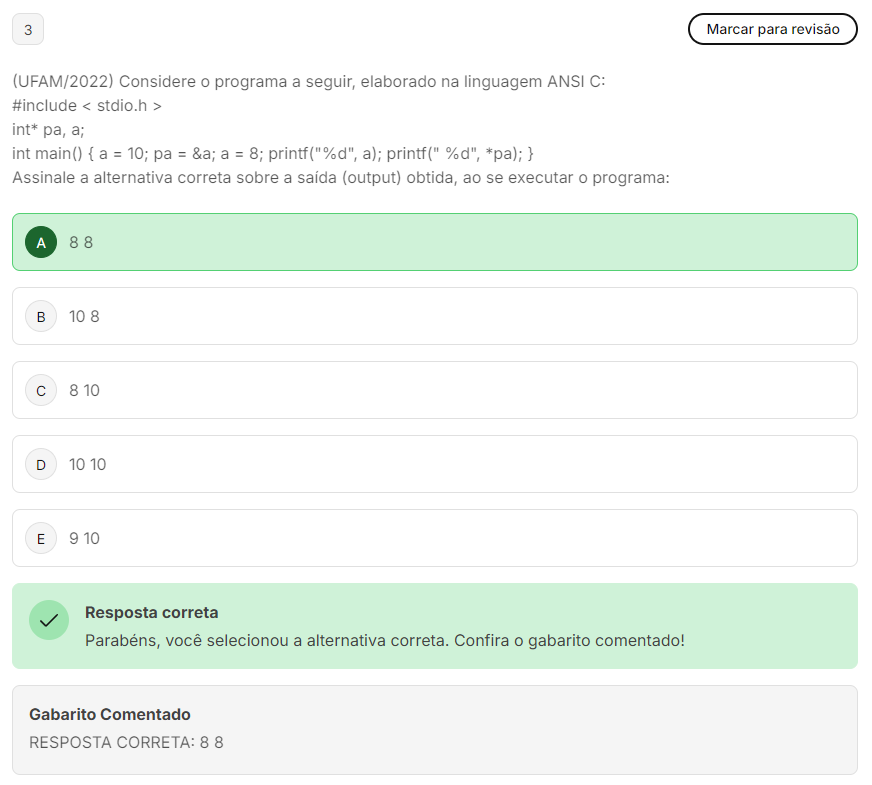The image size is (872, 785).
Task: Click the letter D circle badge
Action: coord(41,464)
